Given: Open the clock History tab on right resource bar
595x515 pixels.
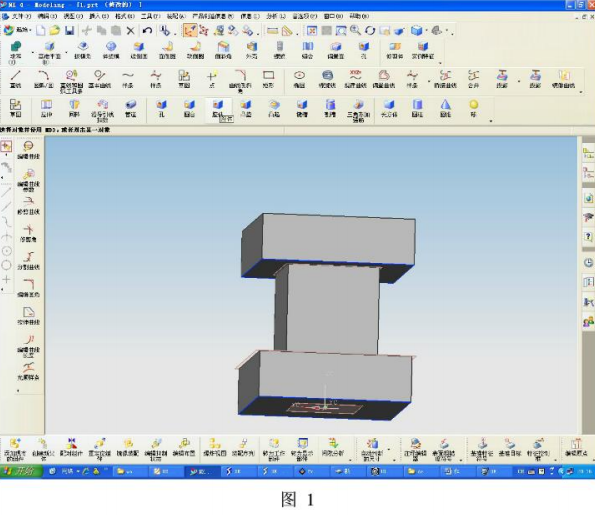Looking at the screenshot, I should [x=588, y=263].
